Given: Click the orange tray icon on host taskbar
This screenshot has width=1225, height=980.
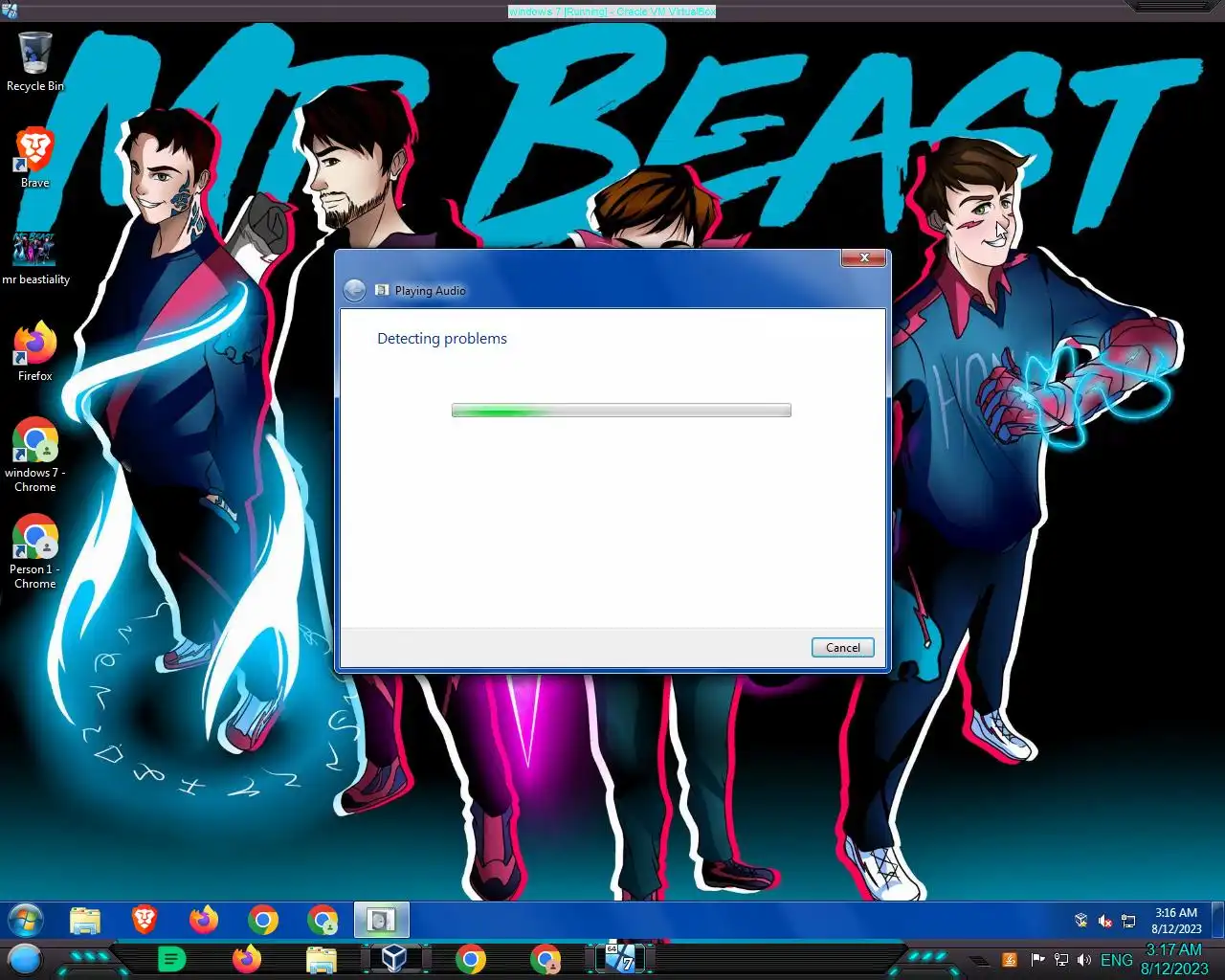Looking at the screenshot, I should (1010, 960).
